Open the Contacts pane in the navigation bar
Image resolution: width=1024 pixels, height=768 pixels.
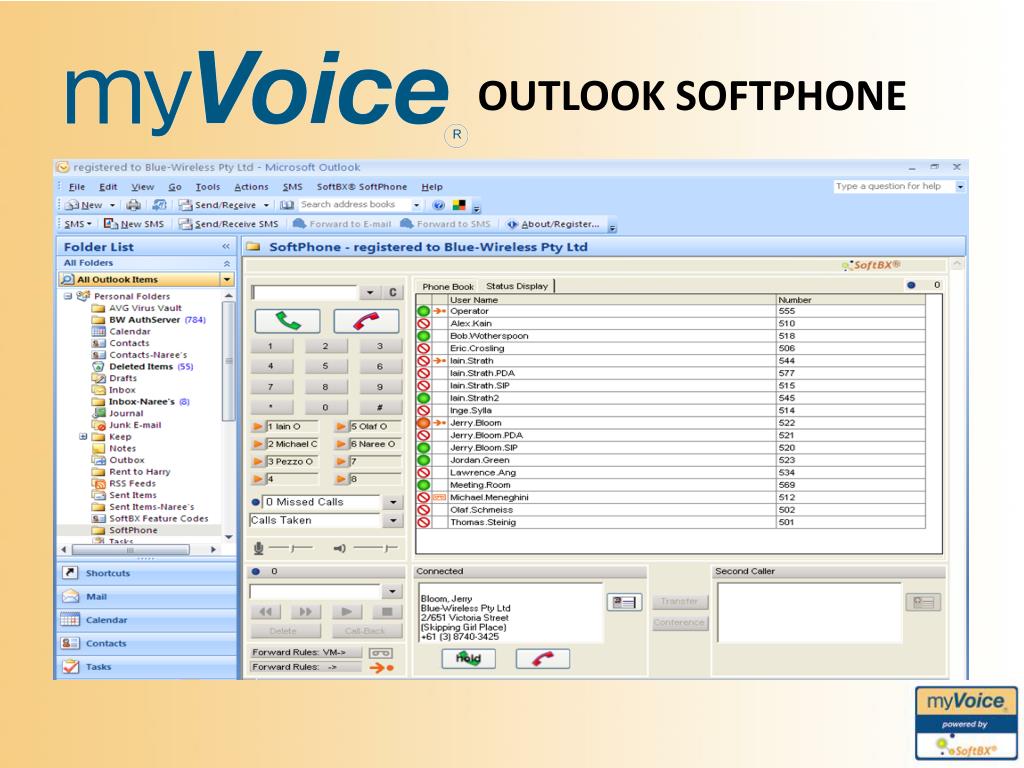pos(147,644)
